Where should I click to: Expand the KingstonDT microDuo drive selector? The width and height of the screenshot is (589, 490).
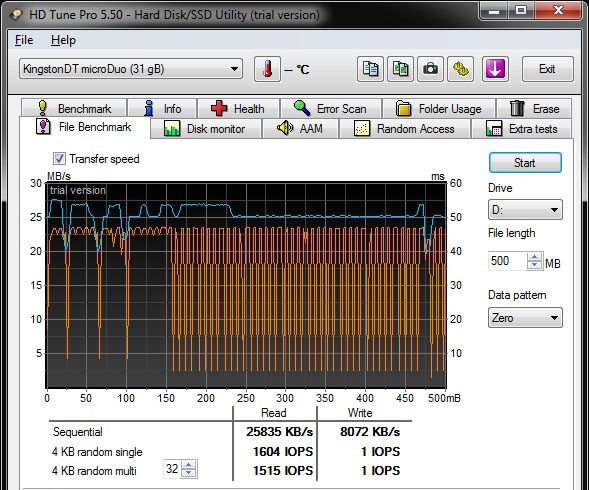click(131, 69)
